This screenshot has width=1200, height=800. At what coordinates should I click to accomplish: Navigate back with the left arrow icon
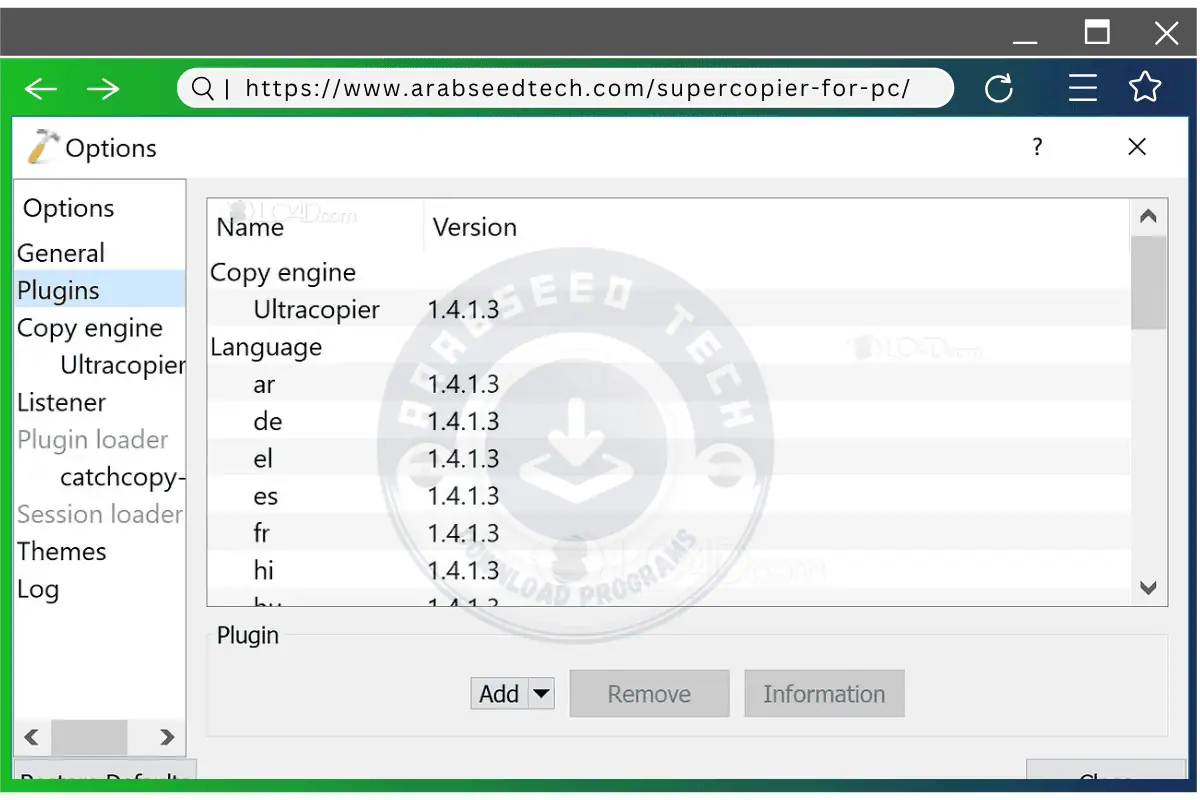(x=40, y=88)
